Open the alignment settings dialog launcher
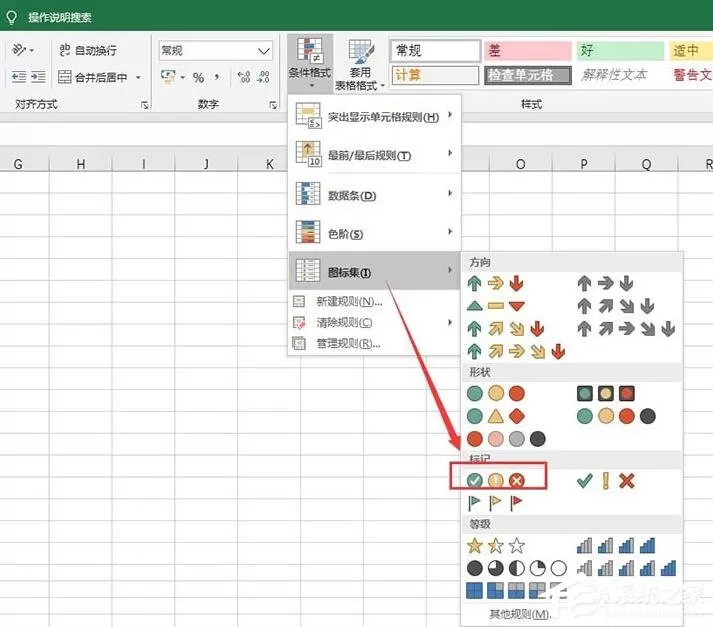The image size is (713, 627). click(x=145, y=105)
